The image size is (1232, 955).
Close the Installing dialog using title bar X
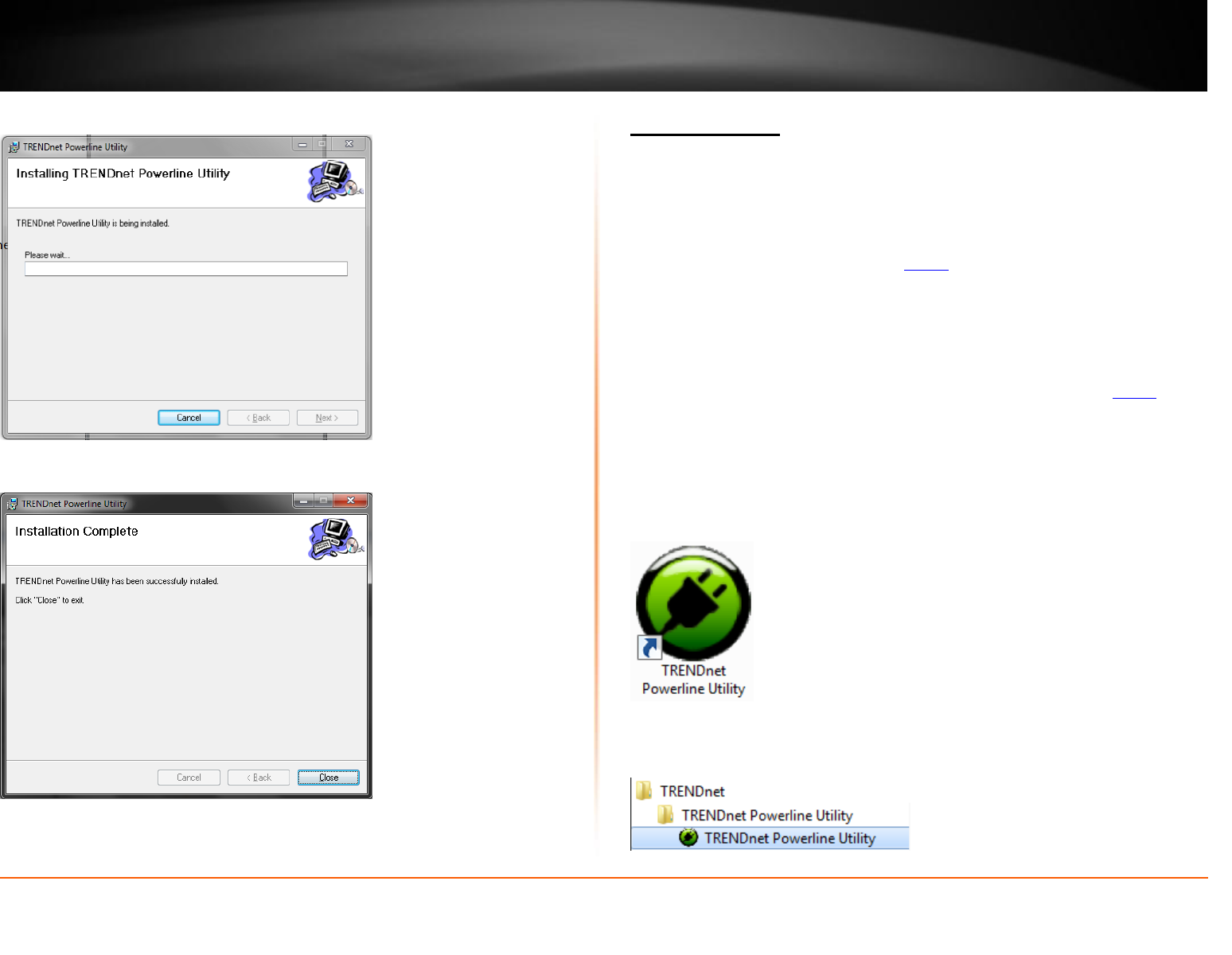pos(349,144)
